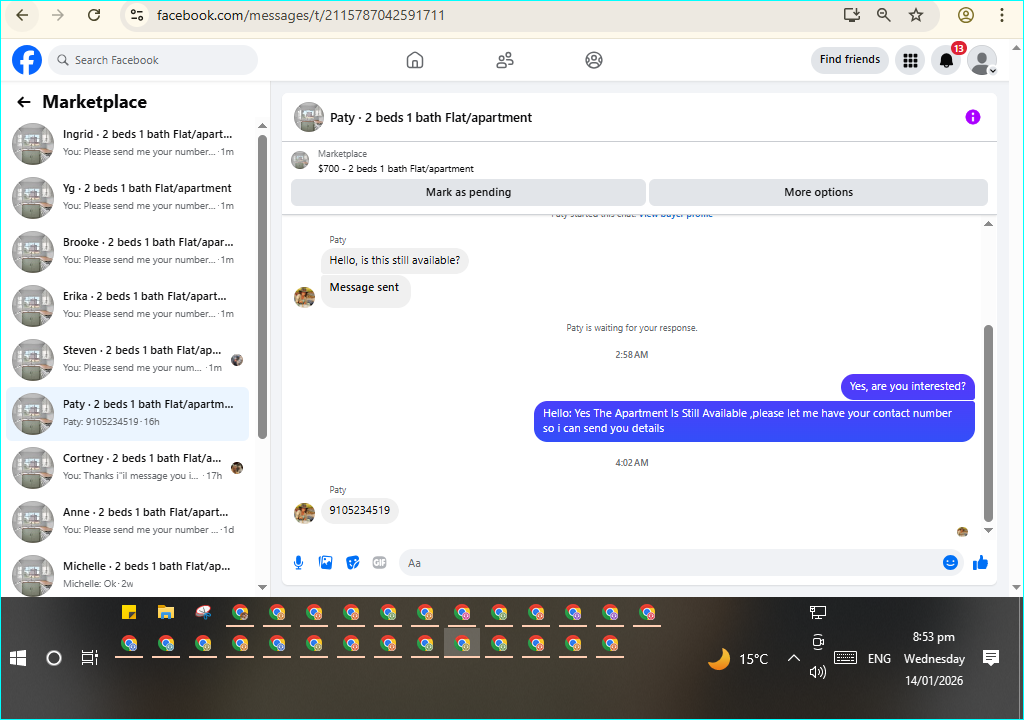The width and height of the screenshot is (1024, 720).
Task: Focus the Search Facebook field
Action: (153, 60)
